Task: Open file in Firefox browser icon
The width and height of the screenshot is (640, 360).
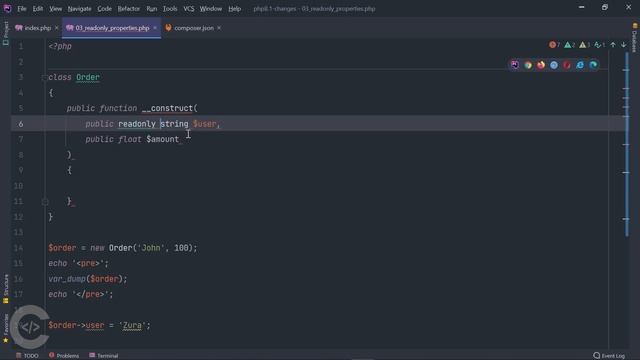Action: 541,65
